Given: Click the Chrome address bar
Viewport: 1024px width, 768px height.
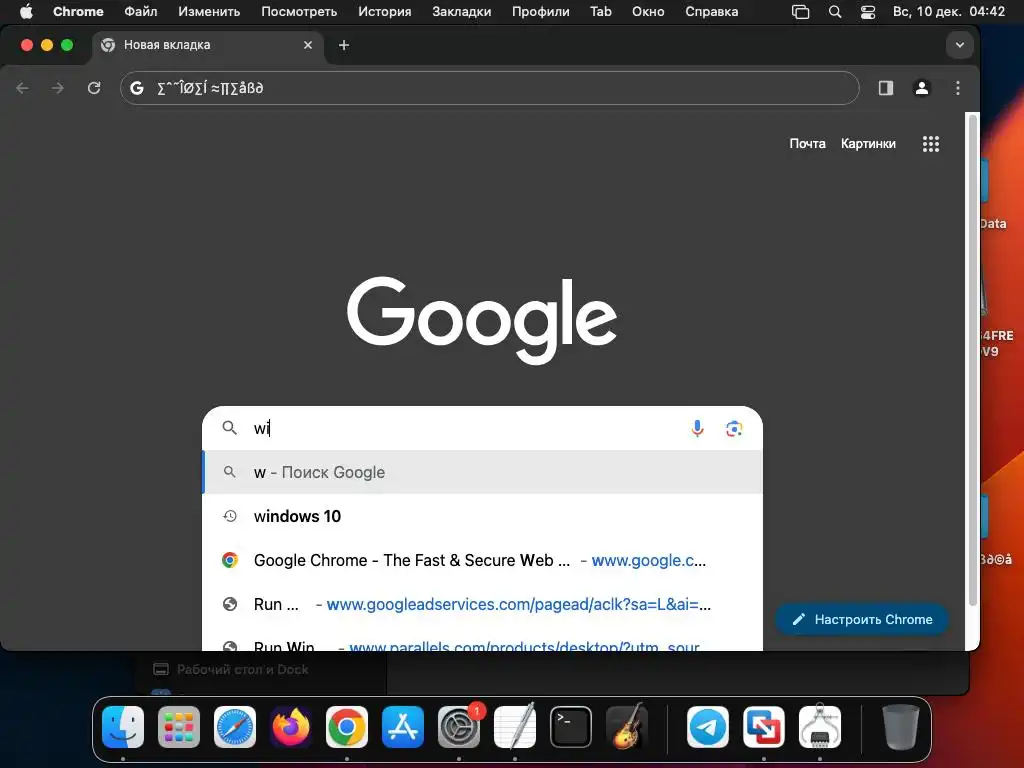Looking at the screenshot, I should (x=490, y=88).
